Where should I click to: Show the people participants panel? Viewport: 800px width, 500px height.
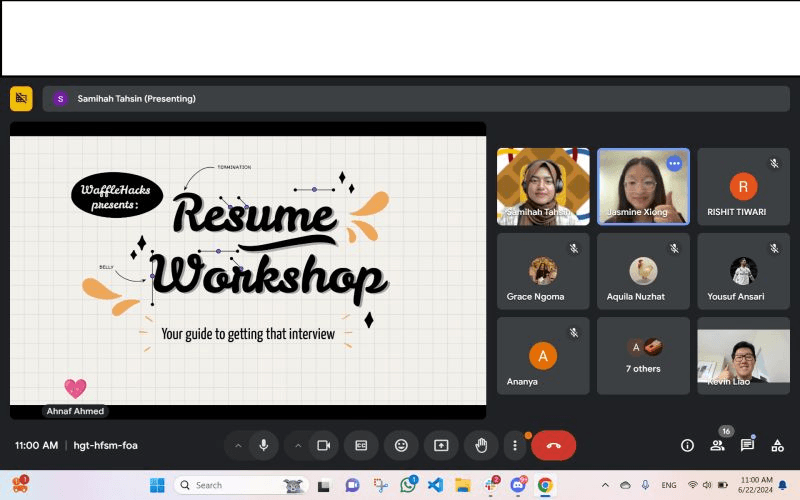tap(717, 445)
